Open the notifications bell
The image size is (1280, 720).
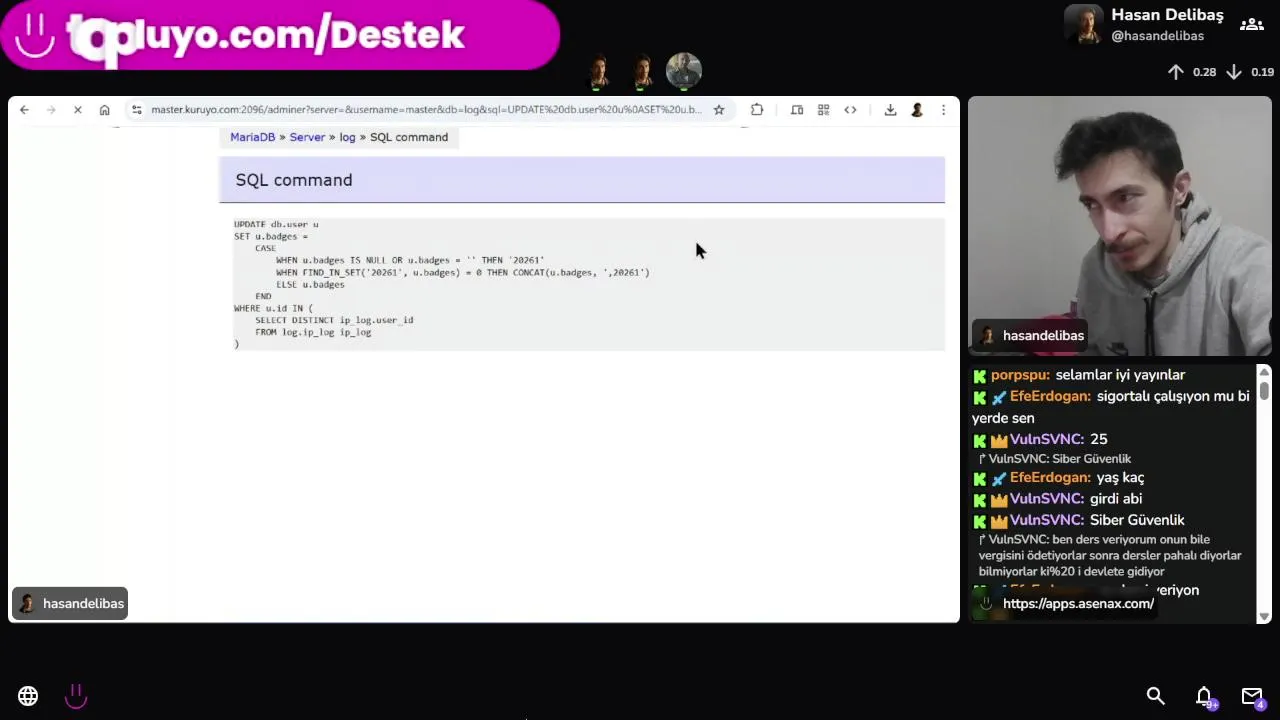click(x=1204, y=696)
